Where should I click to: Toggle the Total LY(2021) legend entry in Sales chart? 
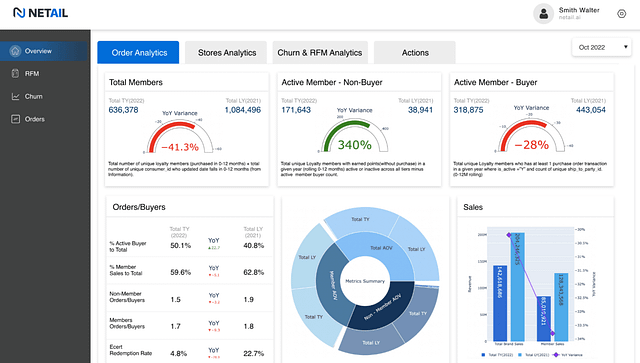click(533, 355)
